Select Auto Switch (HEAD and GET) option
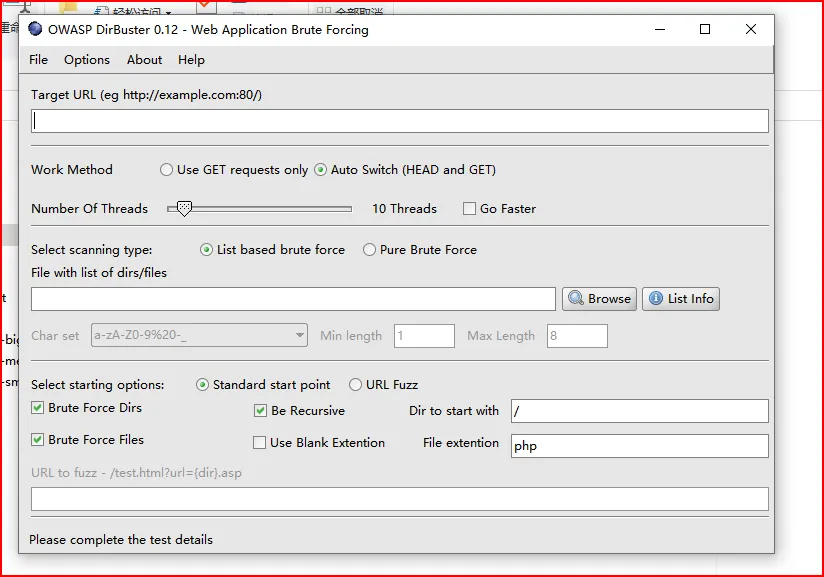The width and height of the screenshot is (824, 577). pyautogui.click(x=320, y=170)
